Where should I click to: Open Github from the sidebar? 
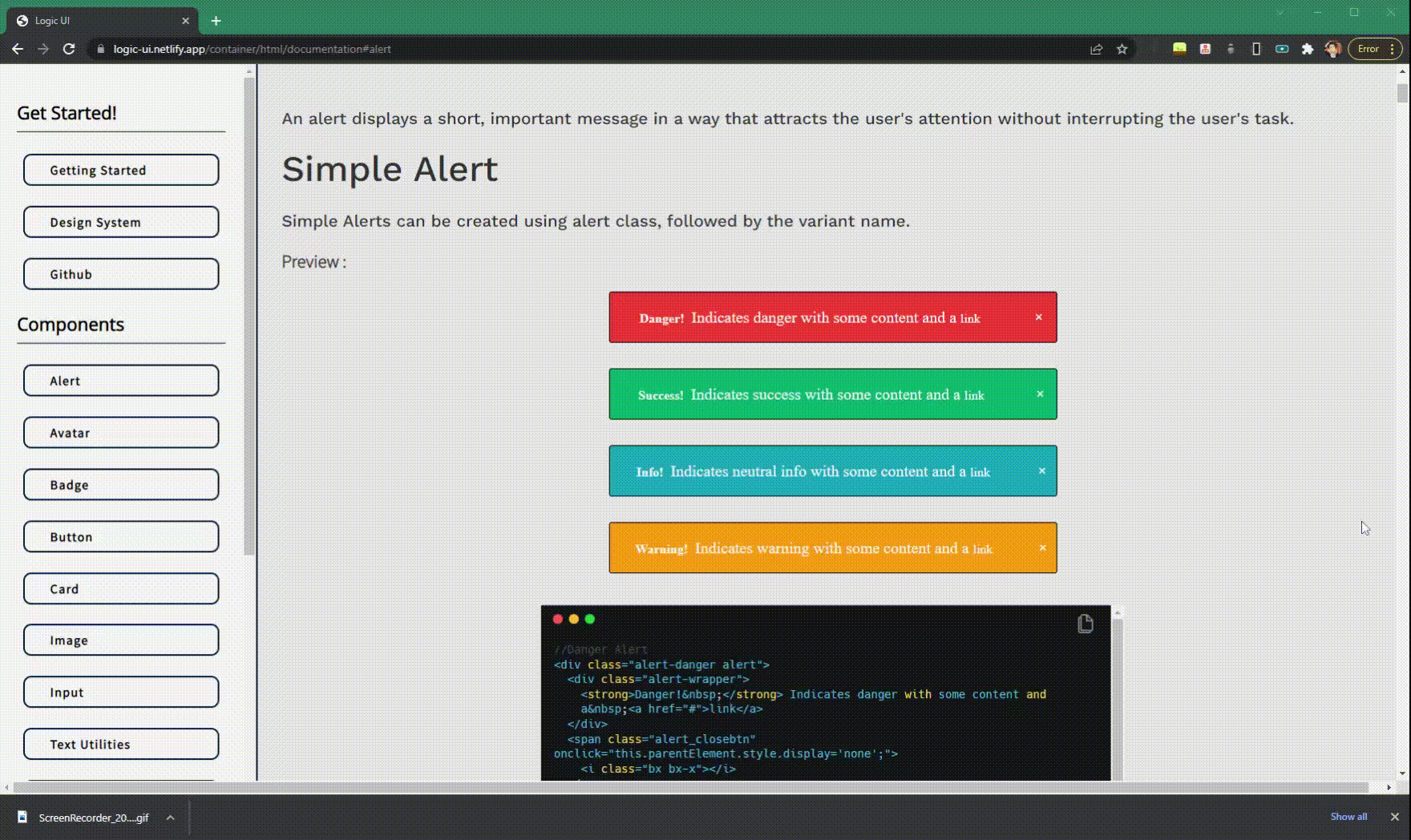120,273
